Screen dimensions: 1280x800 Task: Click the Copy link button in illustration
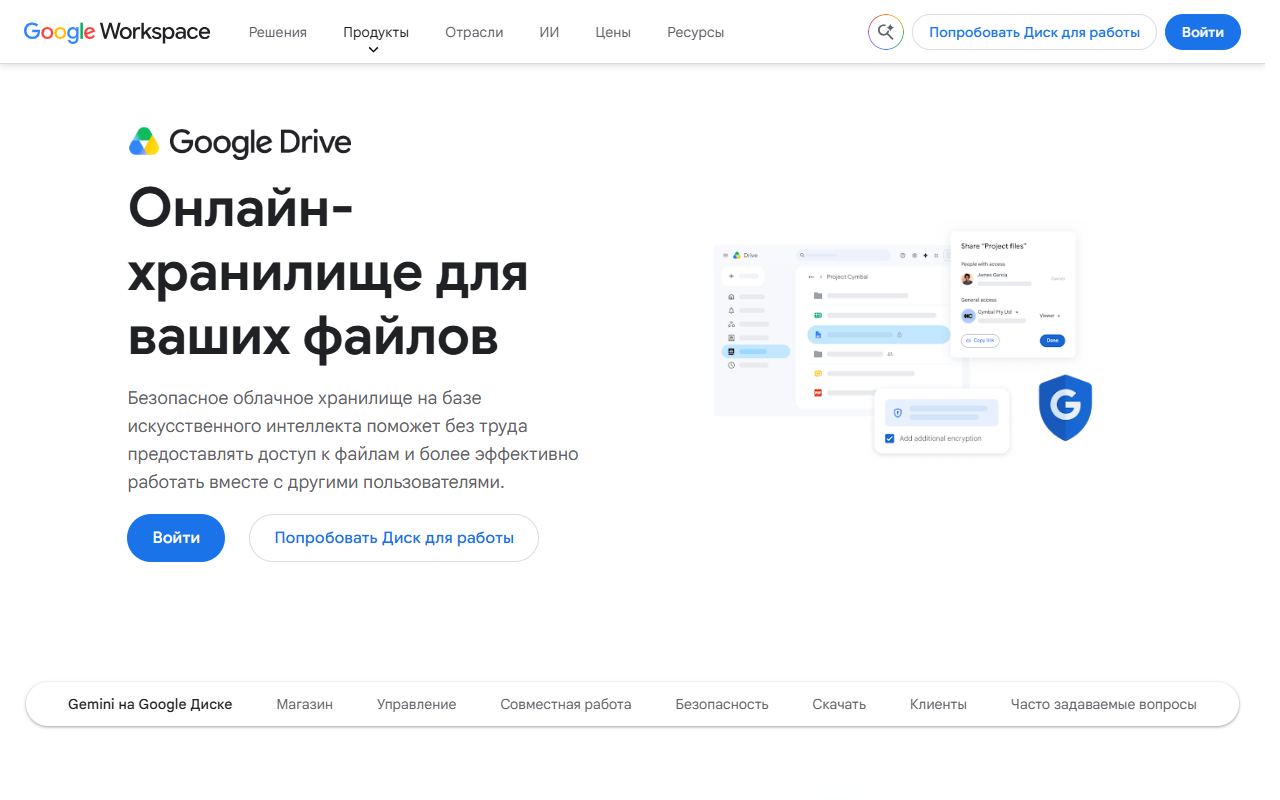(980, 340)
